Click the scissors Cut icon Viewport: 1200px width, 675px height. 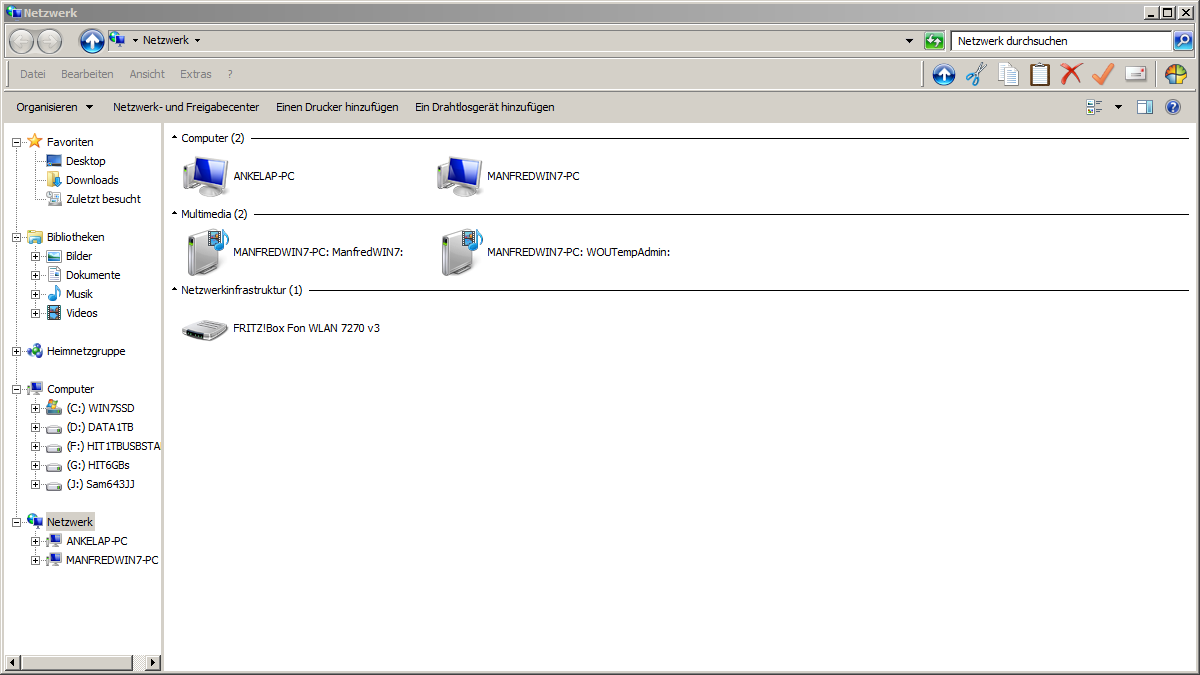coord(976,74)
